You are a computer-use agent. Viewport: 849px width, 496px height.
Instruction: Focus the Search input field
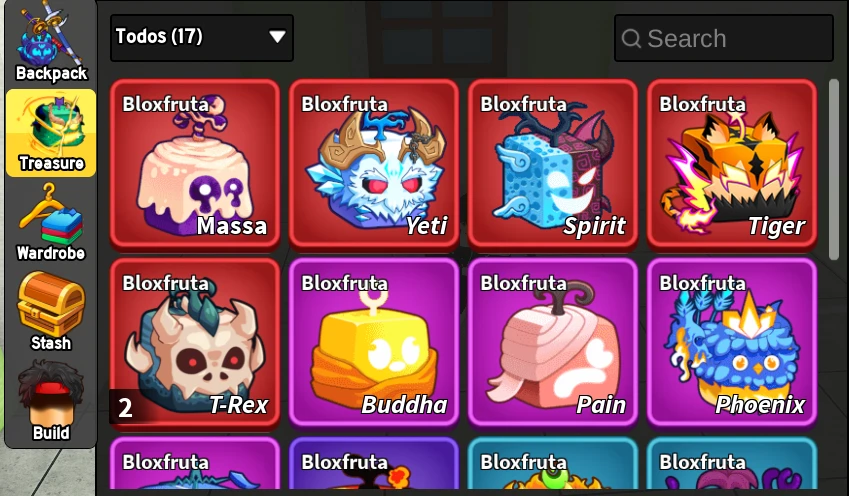[724, 38]
